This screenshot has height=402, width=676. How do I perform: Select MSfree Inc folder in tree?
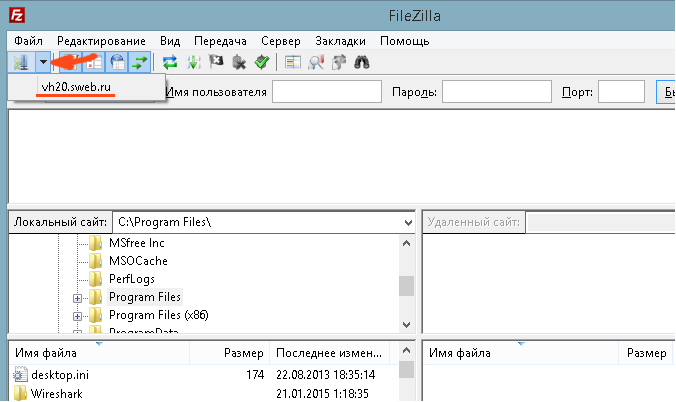coord(137,243)
